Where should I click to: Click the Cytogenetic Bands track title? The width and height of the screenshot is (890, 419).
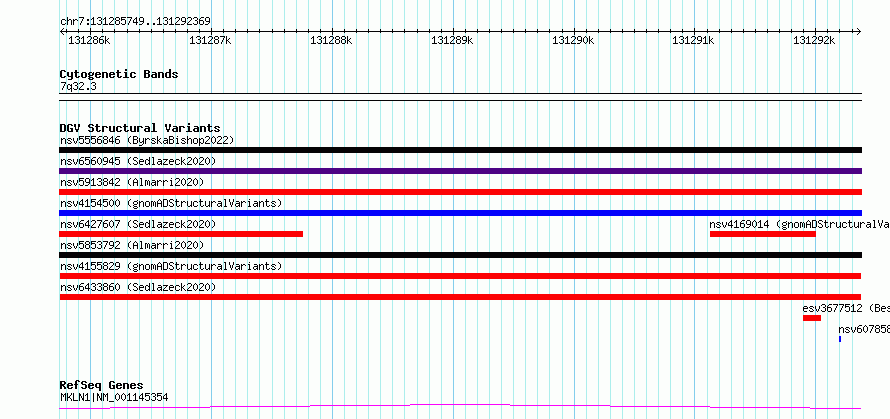(x=119, y=74)
